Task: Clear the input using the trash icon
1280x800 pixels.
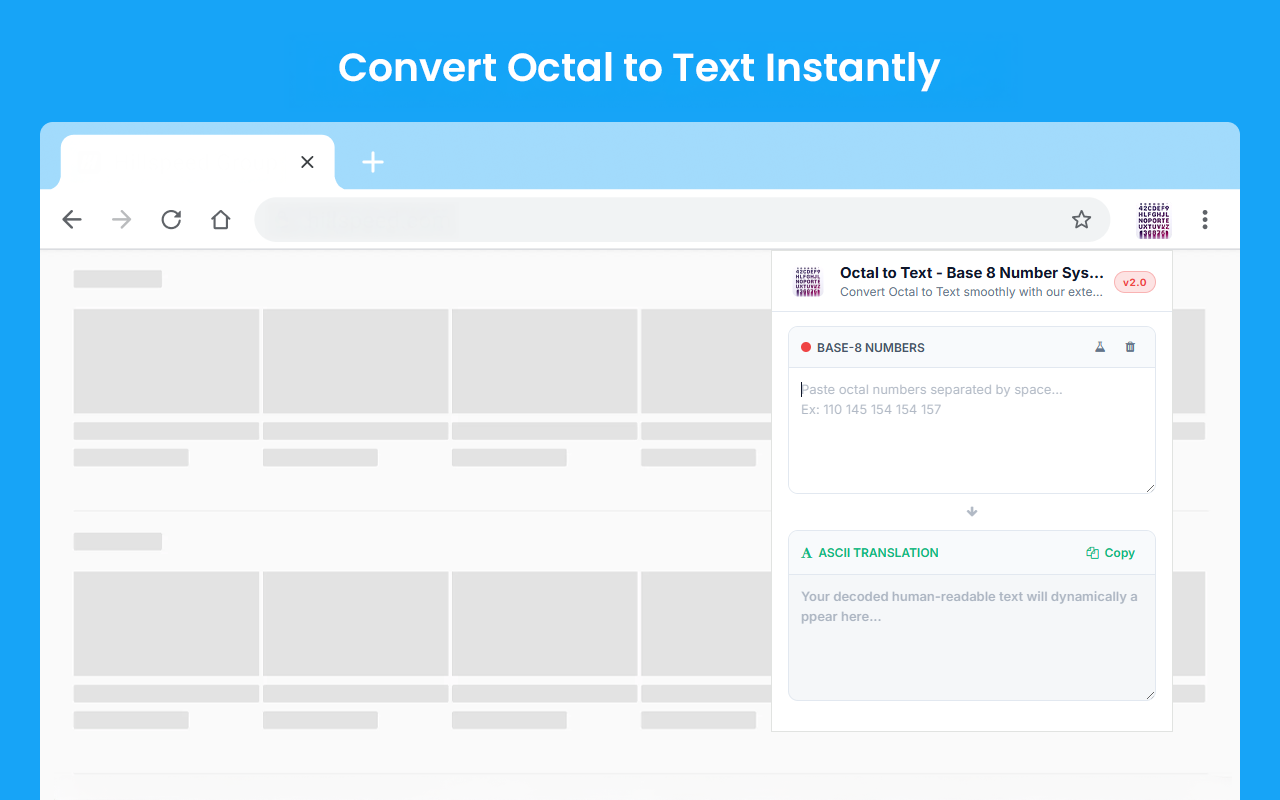Action: click(1130, 347)
